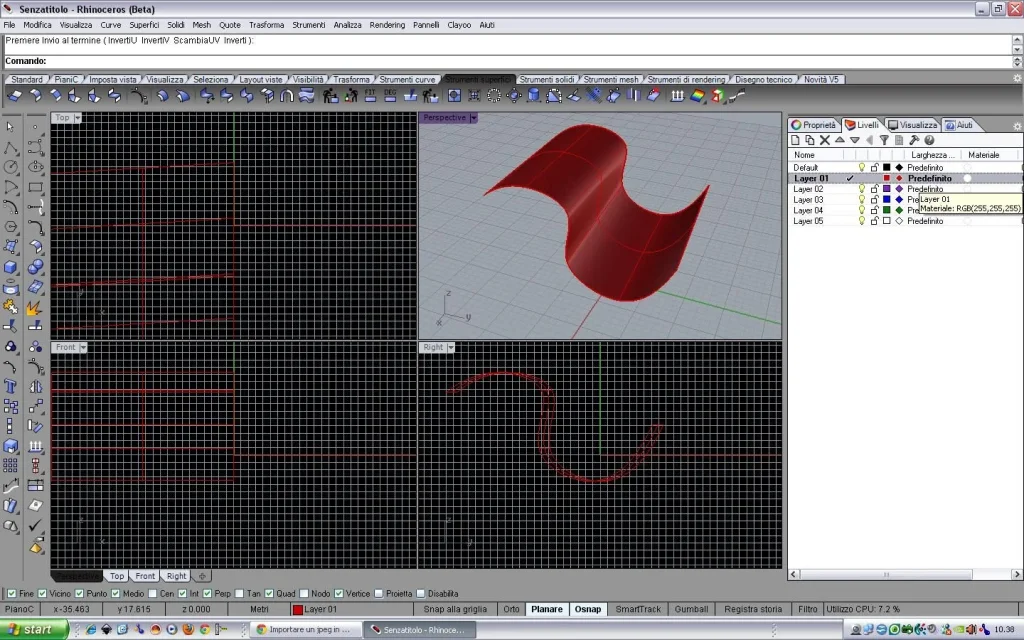Image resolution: width=1024 pixels, height=640 pixels.
Task: Move layer down with the down triangle
Action: (x=855, y=140)
